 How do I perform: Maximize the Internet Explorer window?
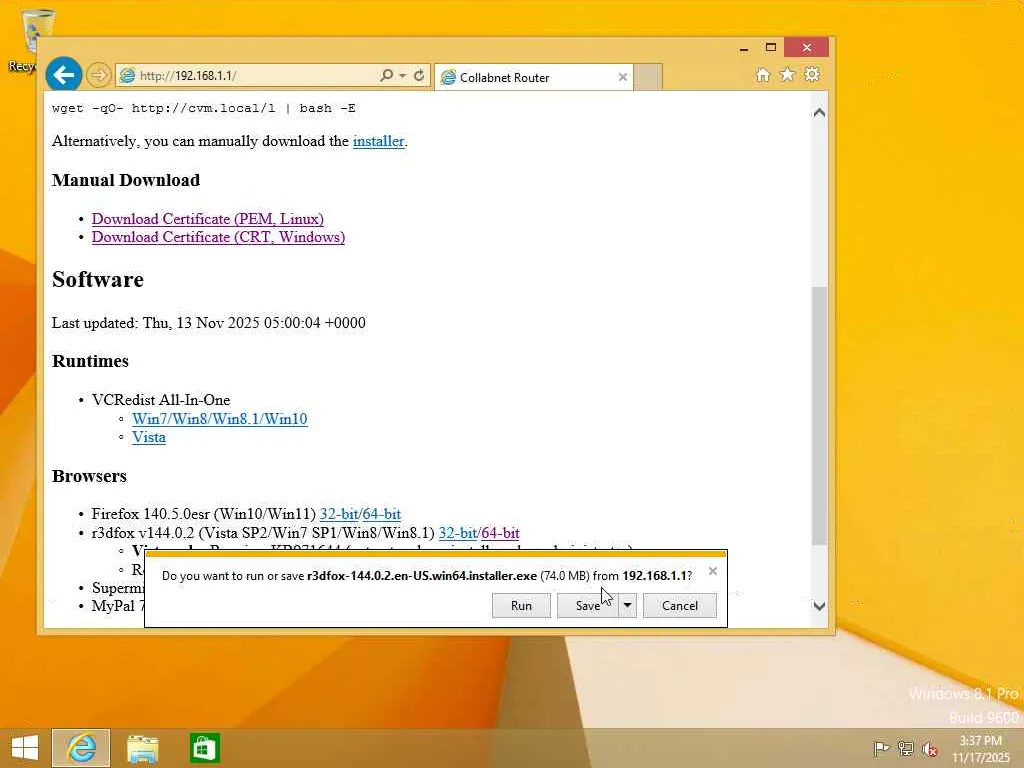click(771, 47)
